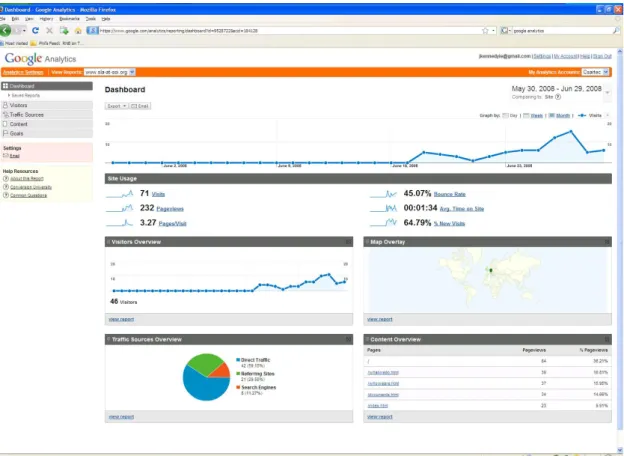Click the Google Analytics logo

click(x=40, y=58)
